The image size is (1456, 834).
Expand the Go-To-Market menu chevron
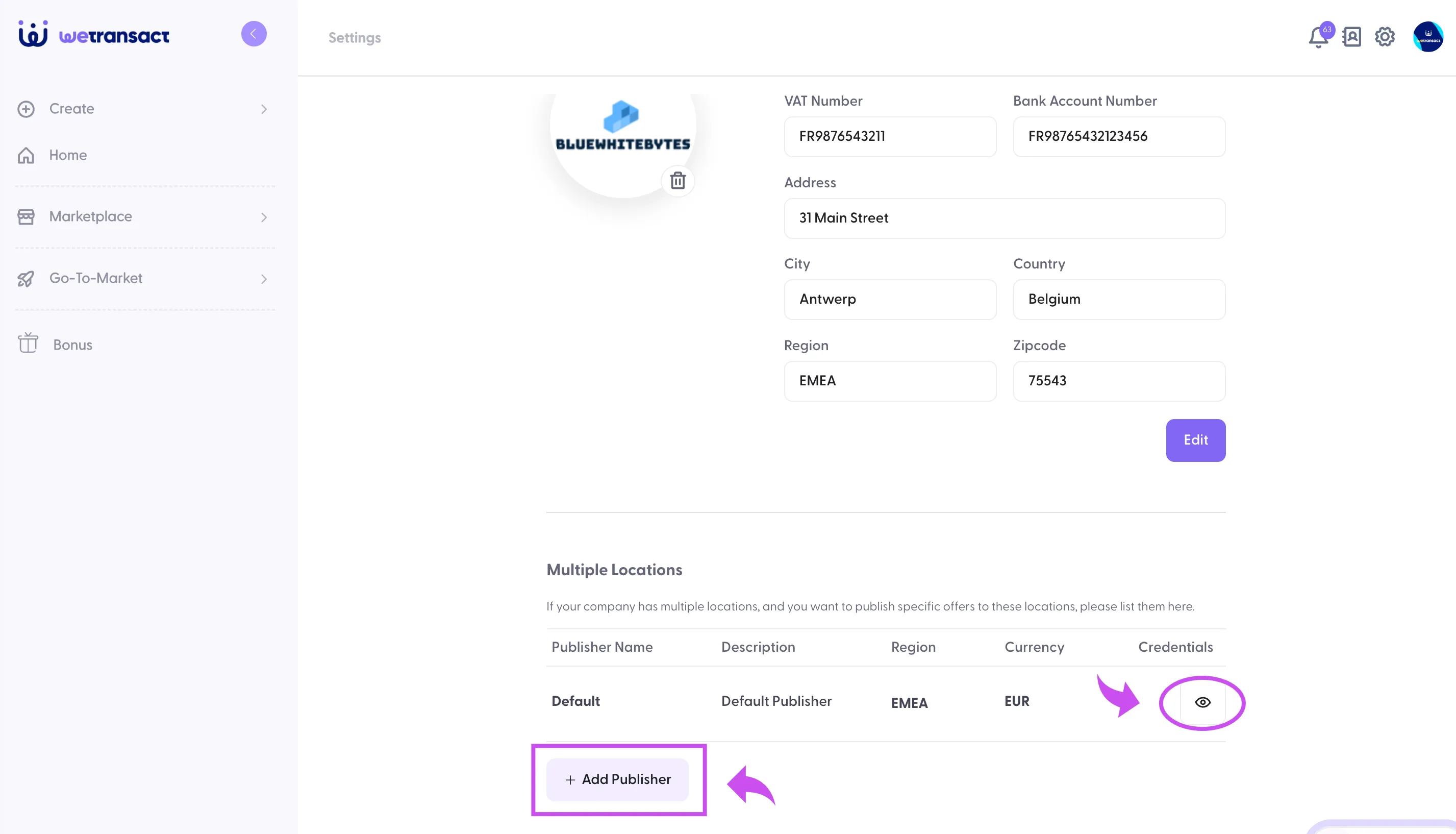click(264, 279)
